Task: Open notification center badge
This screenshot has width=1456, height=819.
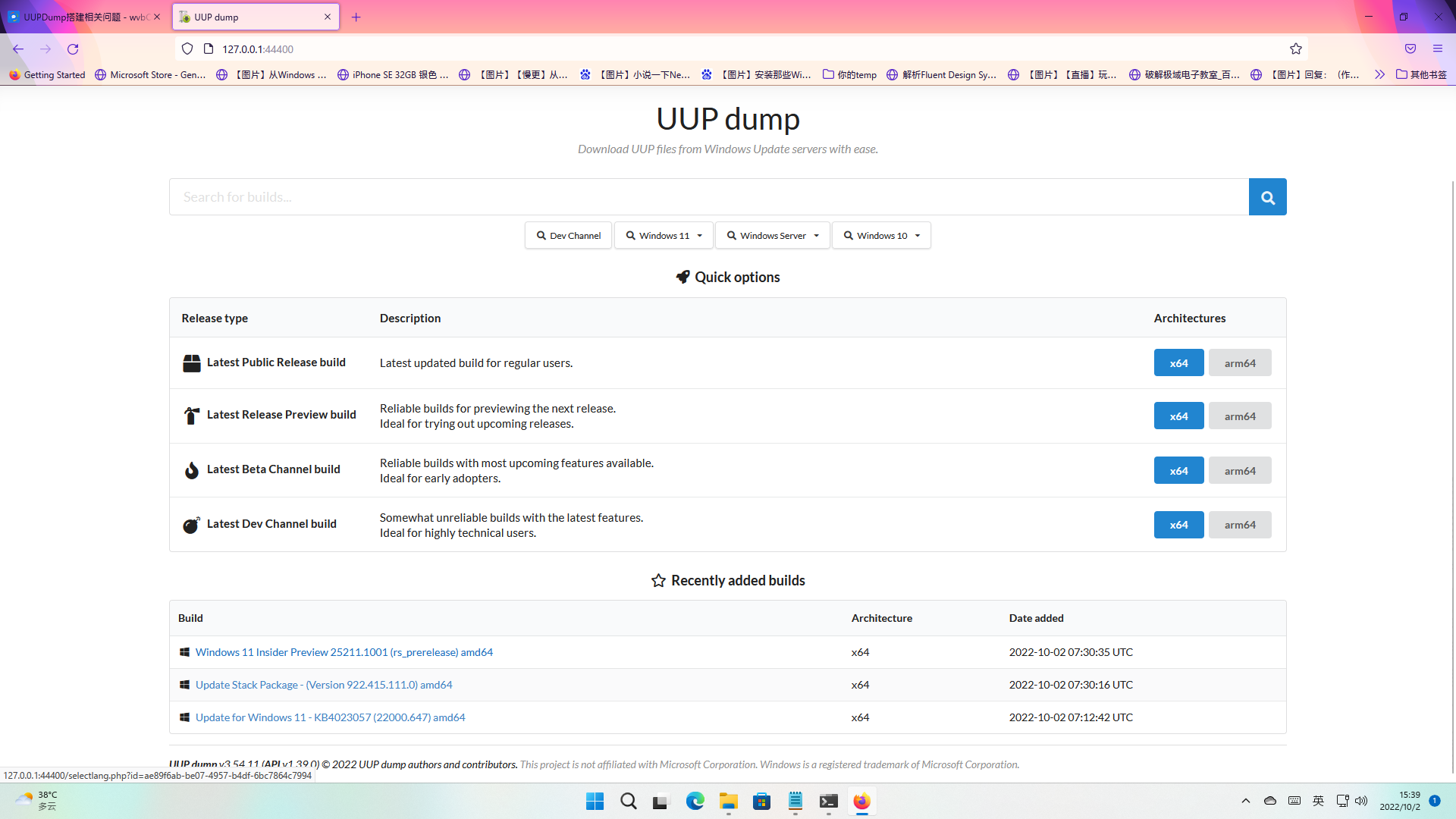Action: coord(1435,801)
